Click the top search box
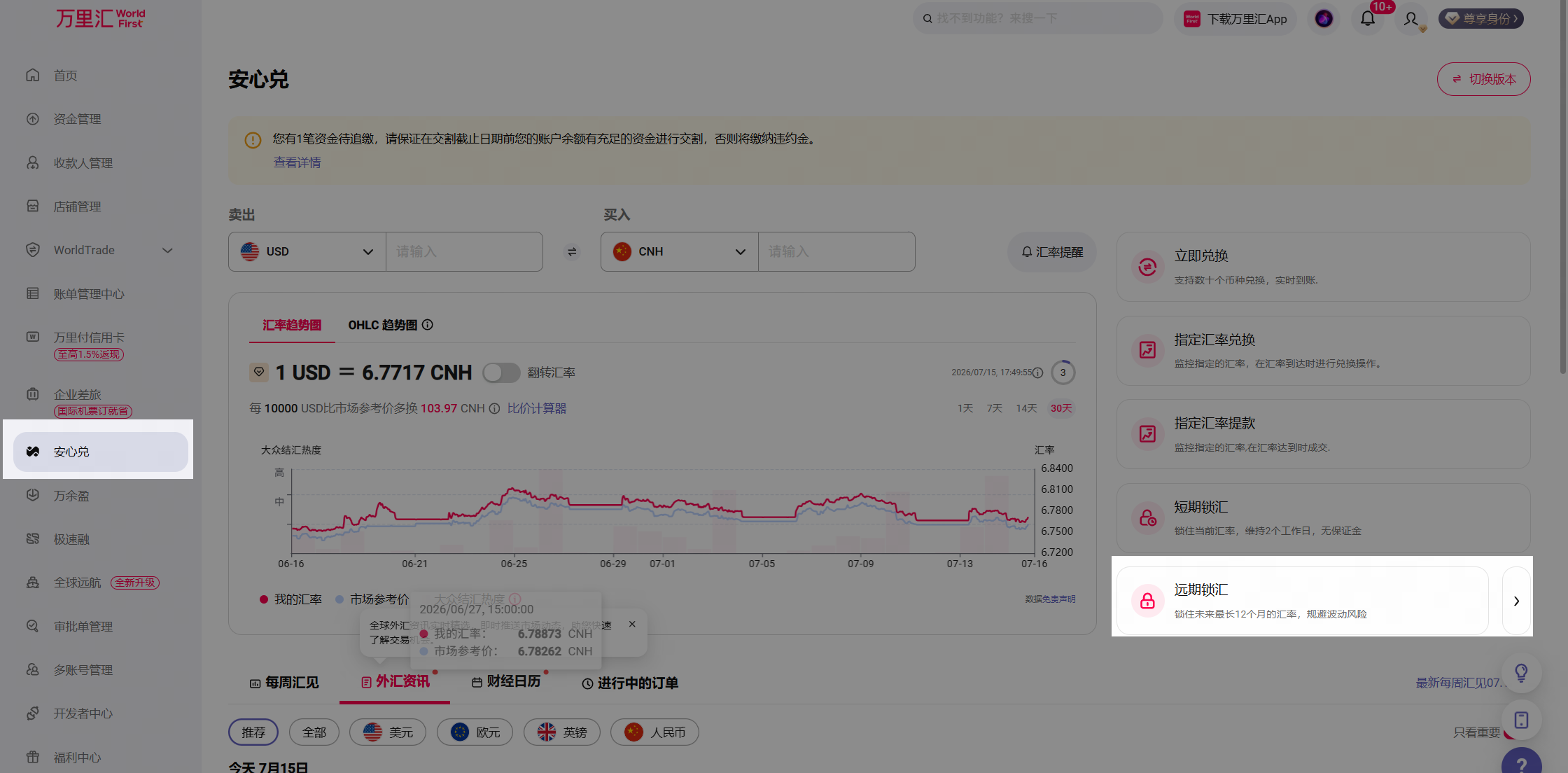This screenshot has width=1568, height=773. click(x=1037, y=19)
